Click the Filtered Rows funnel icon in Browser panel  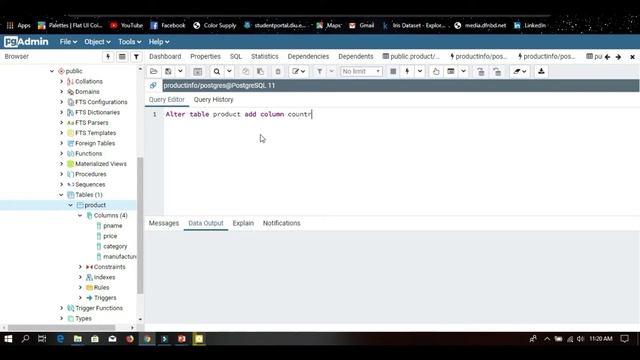point(136,57)
